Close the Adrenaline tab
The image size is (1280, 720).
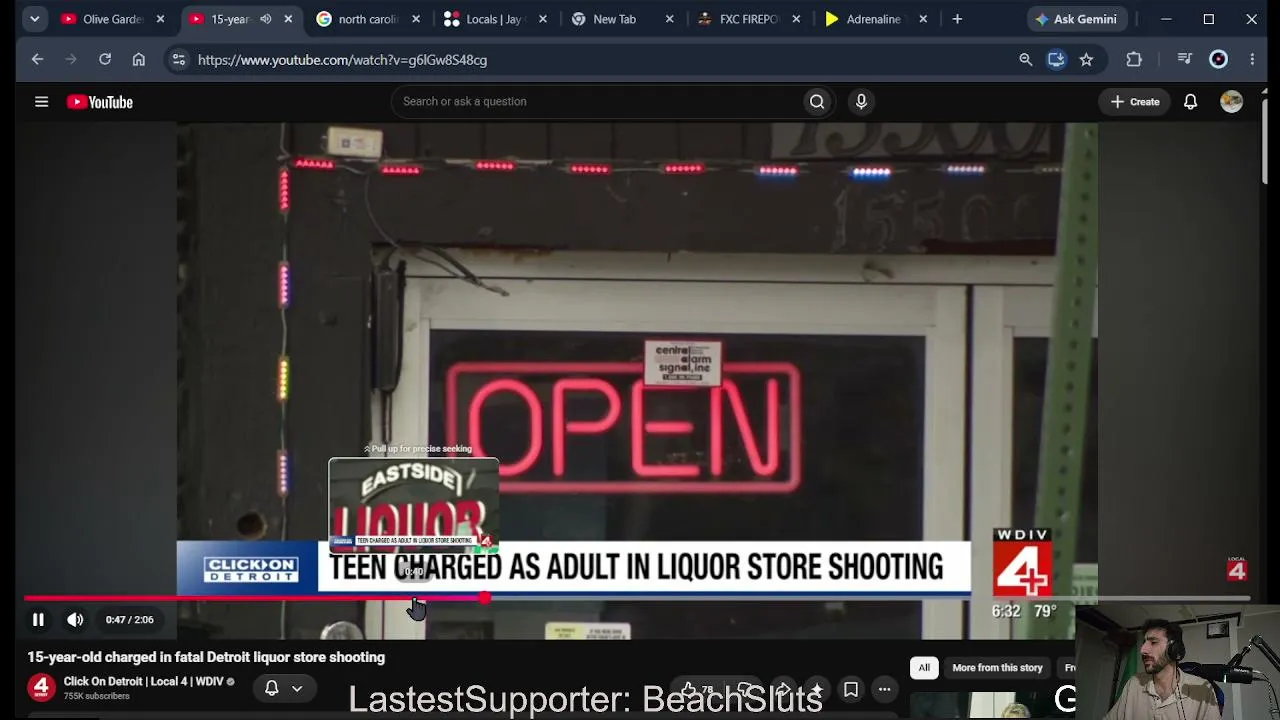click(x=923, y=19)
